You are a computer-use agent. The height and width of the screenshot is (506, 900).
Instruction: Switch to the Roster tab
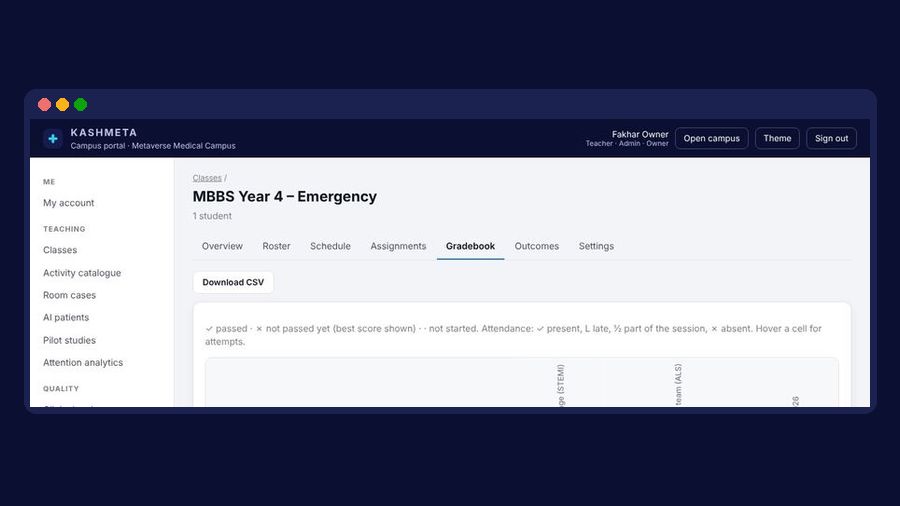[276, 246]
